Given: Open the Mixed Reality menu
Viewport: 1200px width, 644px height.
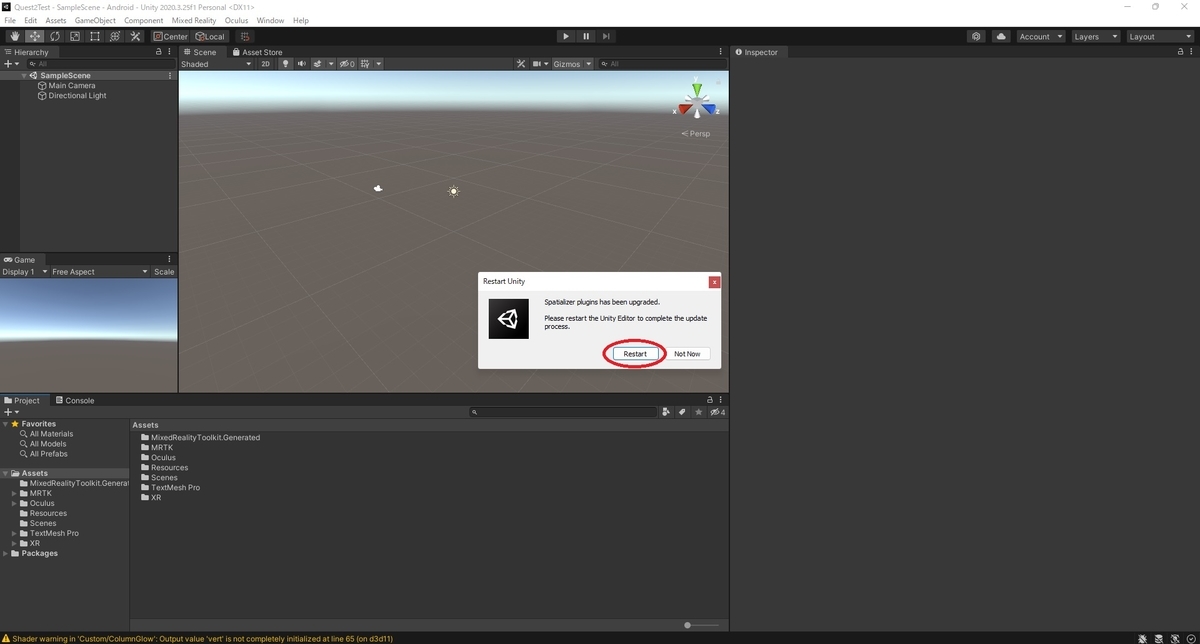Looking at the screenshot, I should pos(194,20).
